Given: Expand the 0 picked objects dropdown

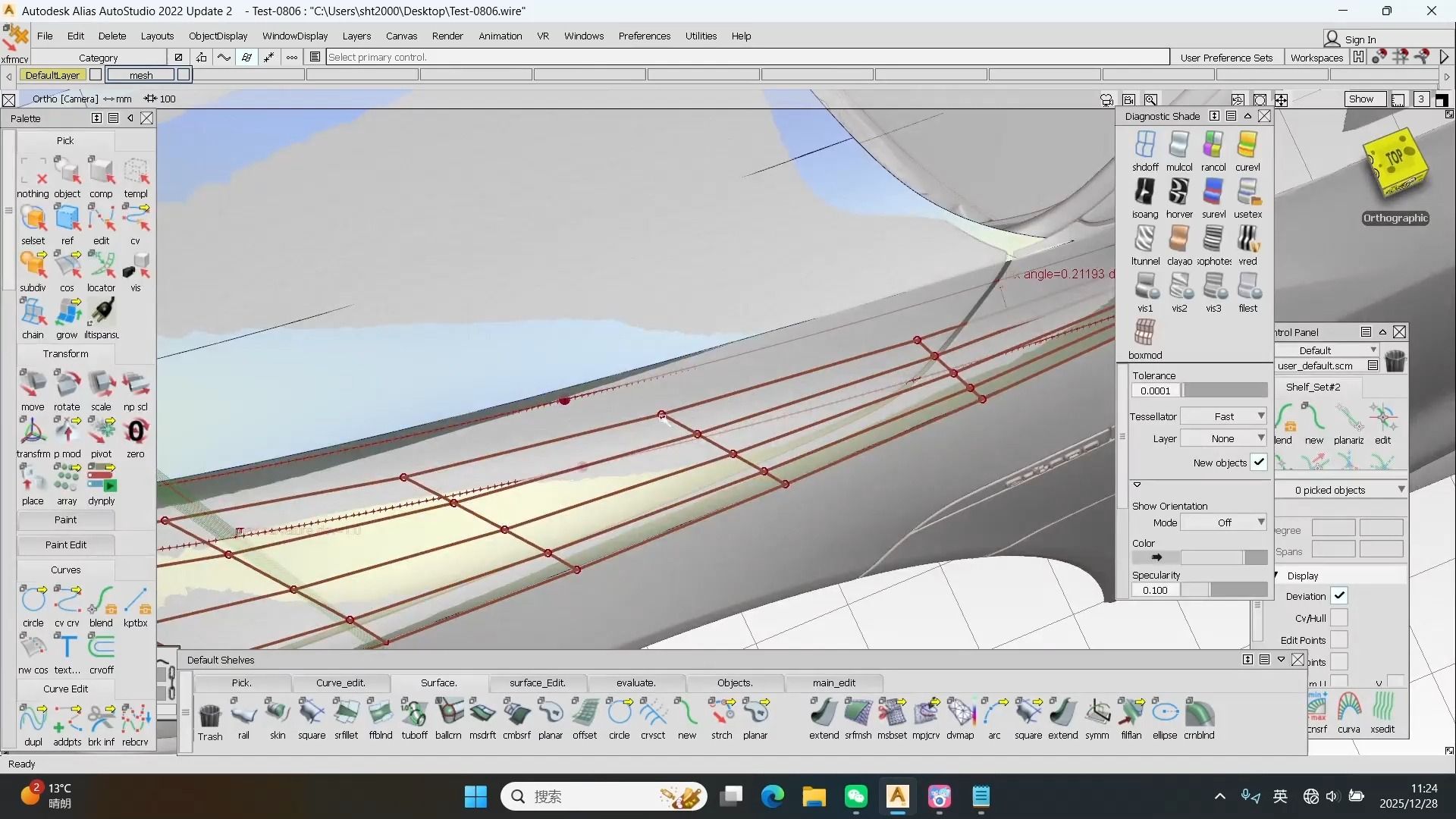Looking at the screenshot, I should click(x=1340, y=490).
